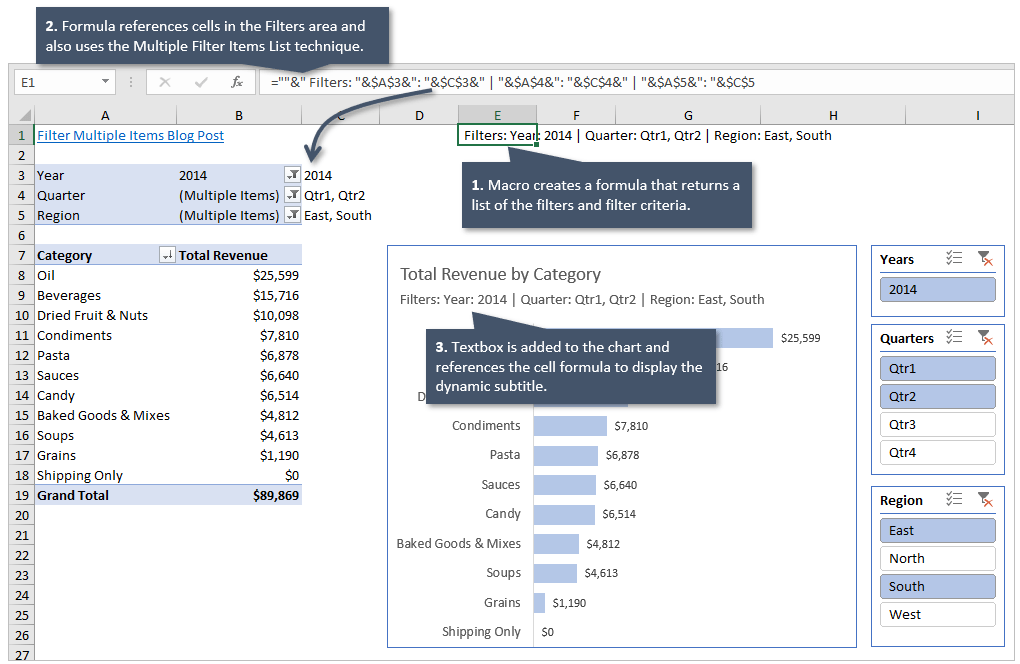Click Multi-Select icon on Years slicer
1020x664 pixels.
click(x=953, y=258)
